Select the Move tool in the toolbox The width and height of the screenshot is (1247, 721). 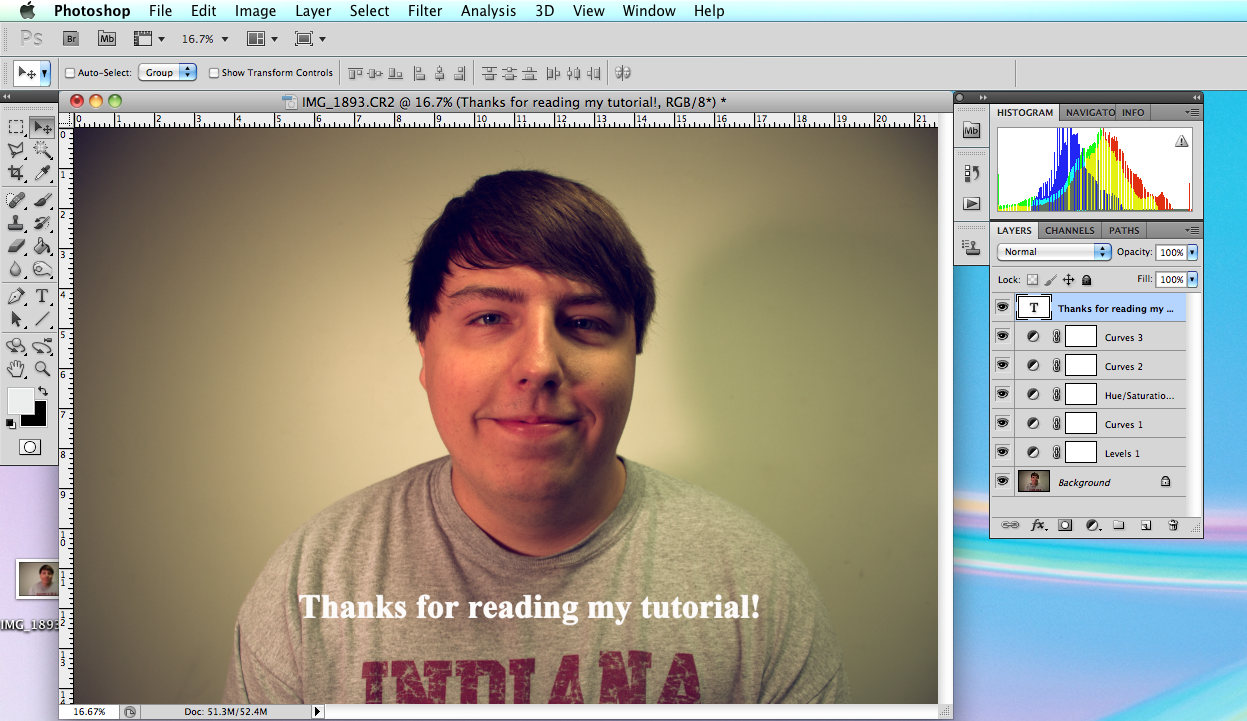point(42,127)
